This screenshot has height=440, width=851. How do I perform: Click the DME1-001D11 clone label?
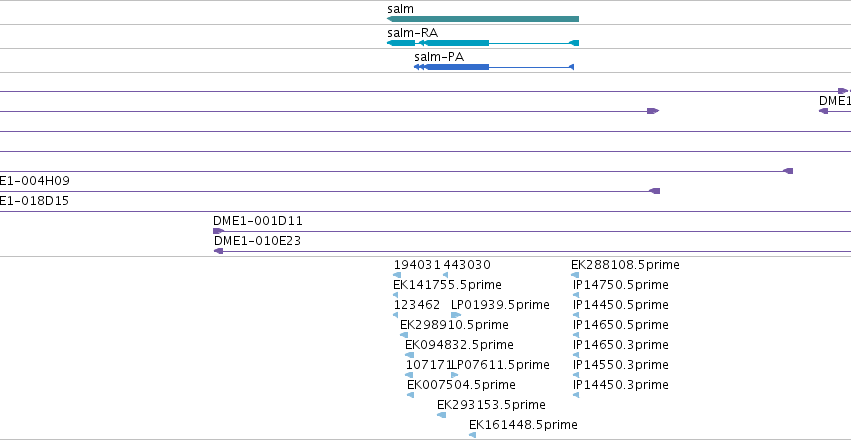258,221
